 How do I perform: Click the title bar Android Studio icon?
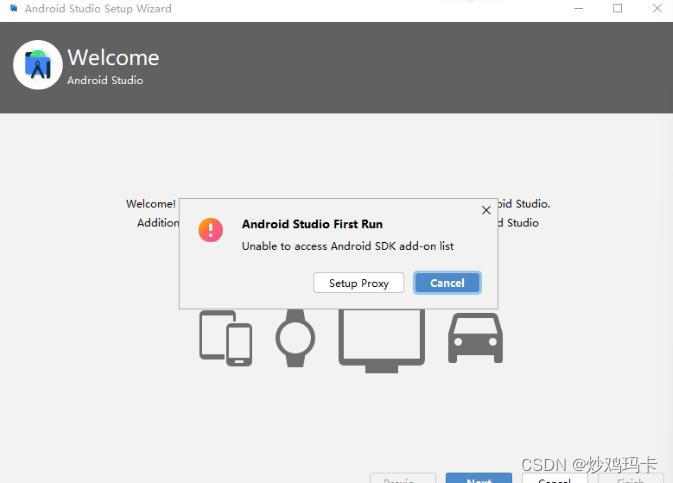click(x=14, y=8)
